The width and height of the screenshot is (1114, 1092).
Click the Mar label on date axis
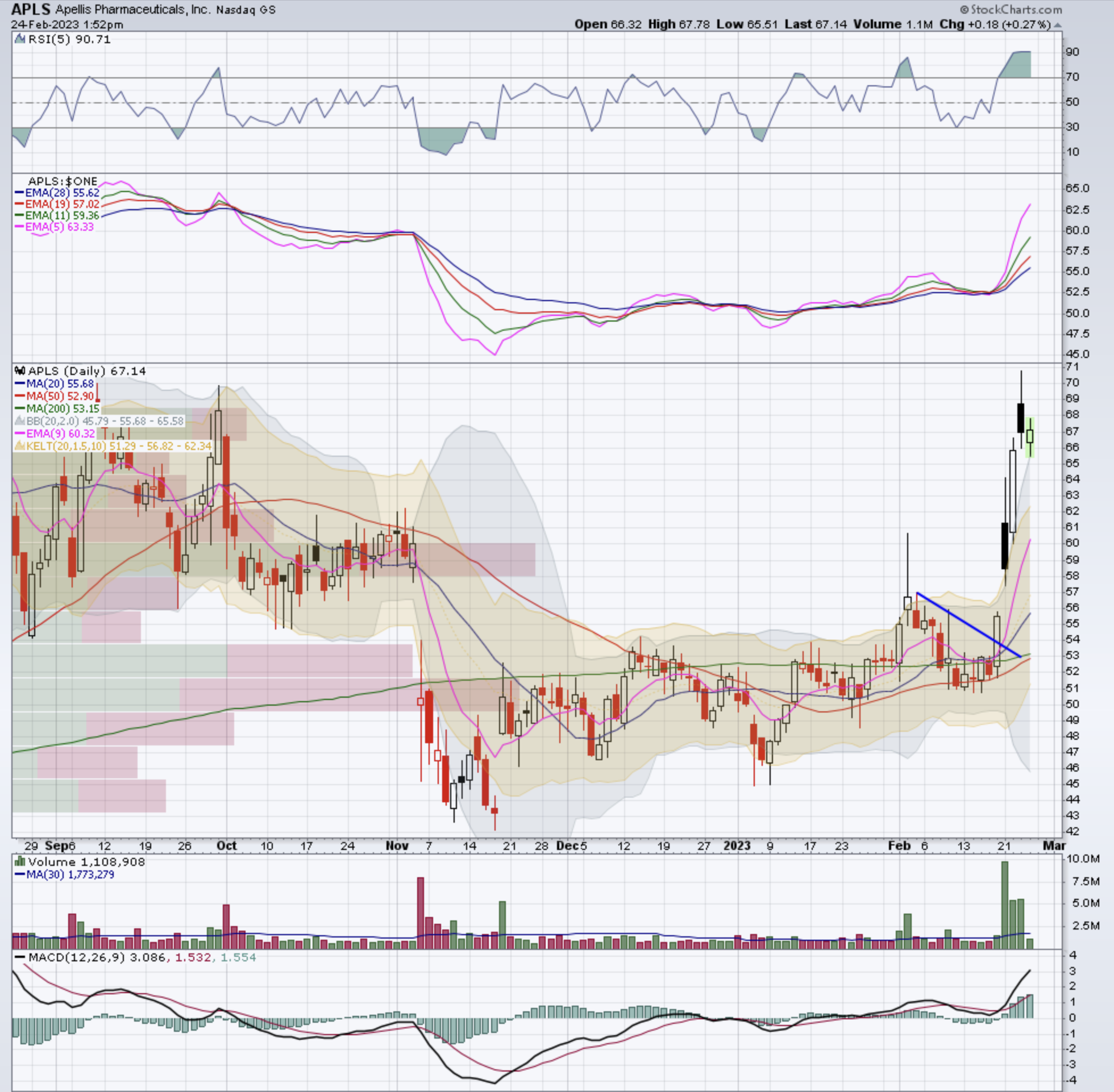pyautogui.click(x=1054, y=846)
